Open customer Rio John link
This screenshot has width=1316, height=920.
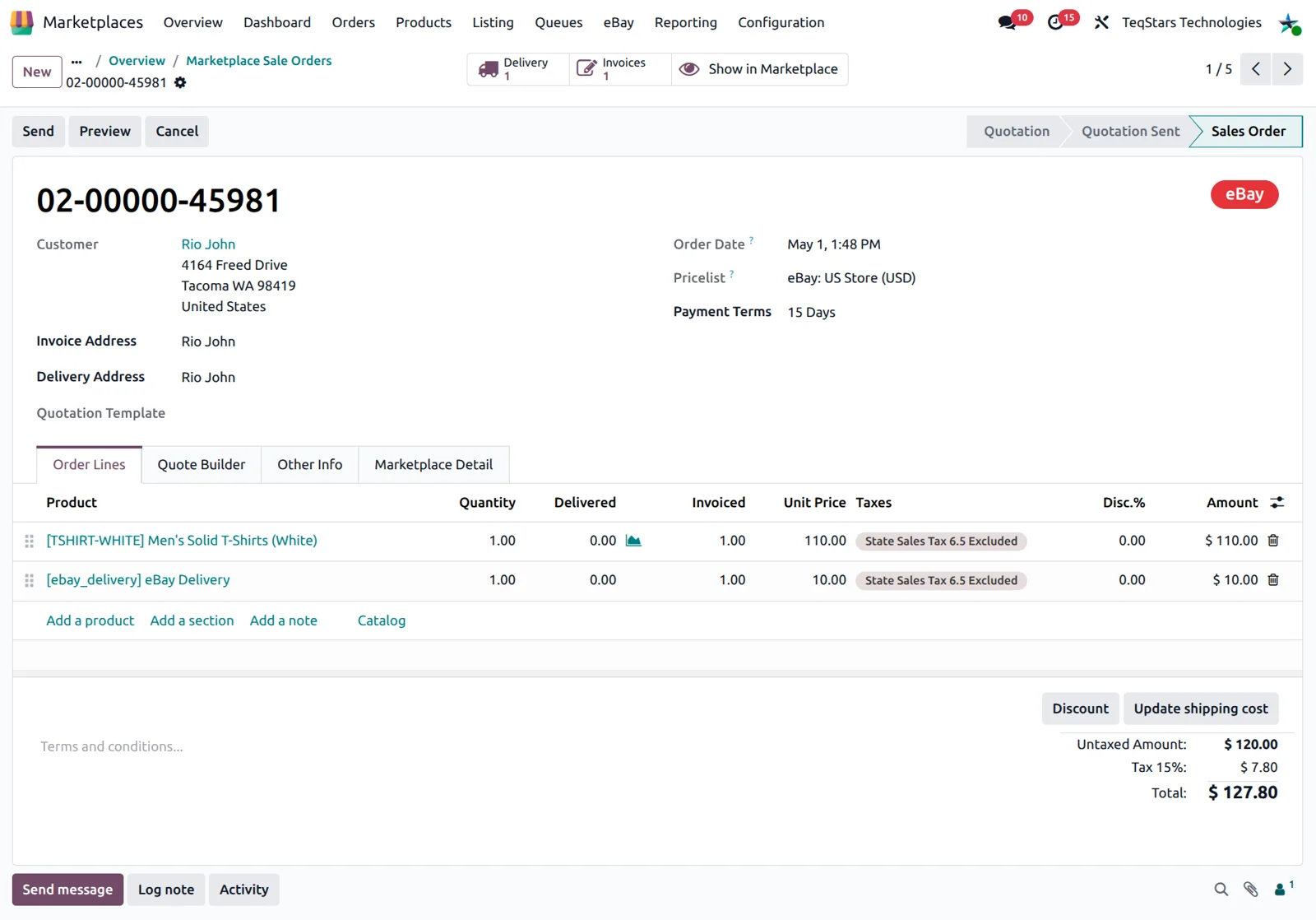click(x=208, y=244)
